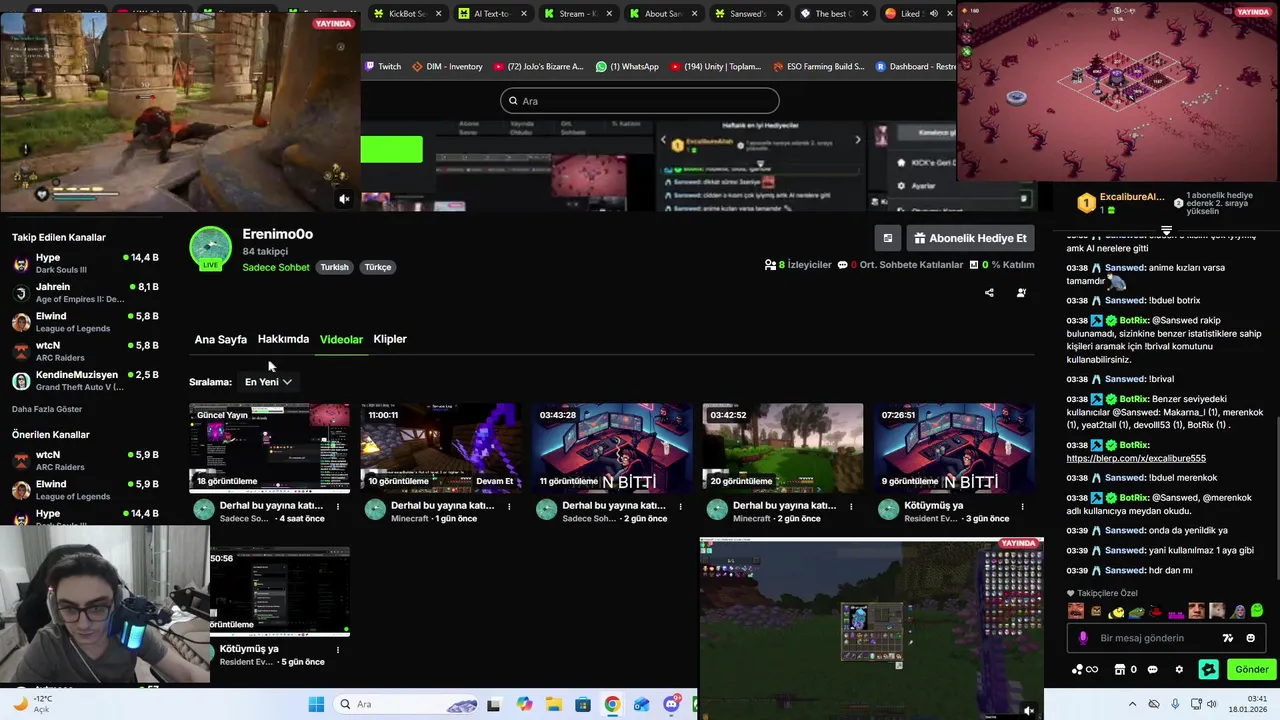Click the Turkish tag
1280x720 pixels.
click(334, 267)
